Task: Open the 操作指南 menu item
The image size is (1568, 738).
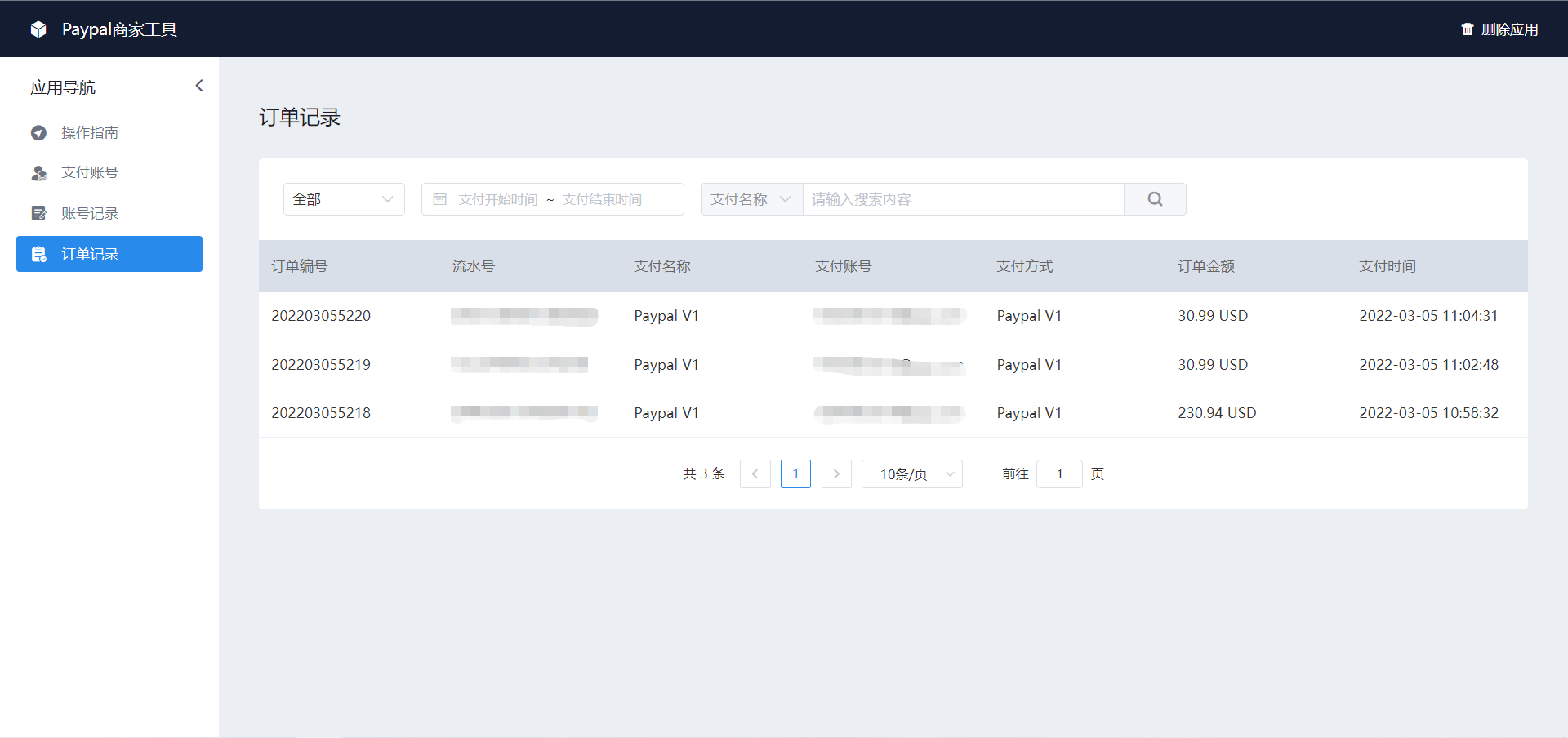Action: point(109,132)
